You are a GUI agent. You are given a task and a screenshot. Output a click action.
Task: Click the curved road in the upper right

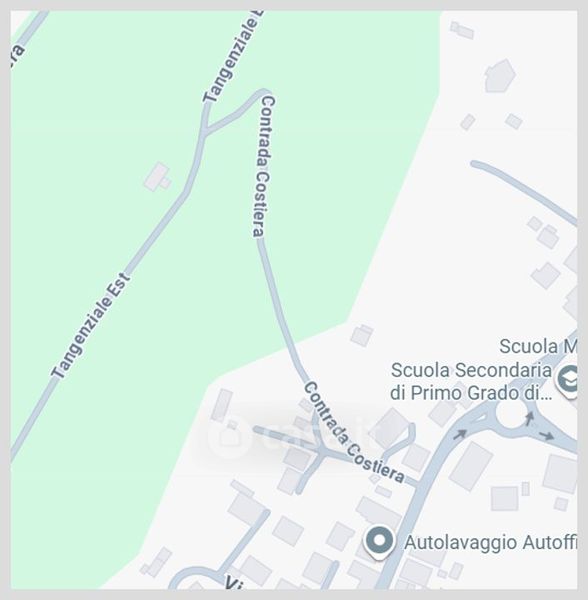pos(524,192)
